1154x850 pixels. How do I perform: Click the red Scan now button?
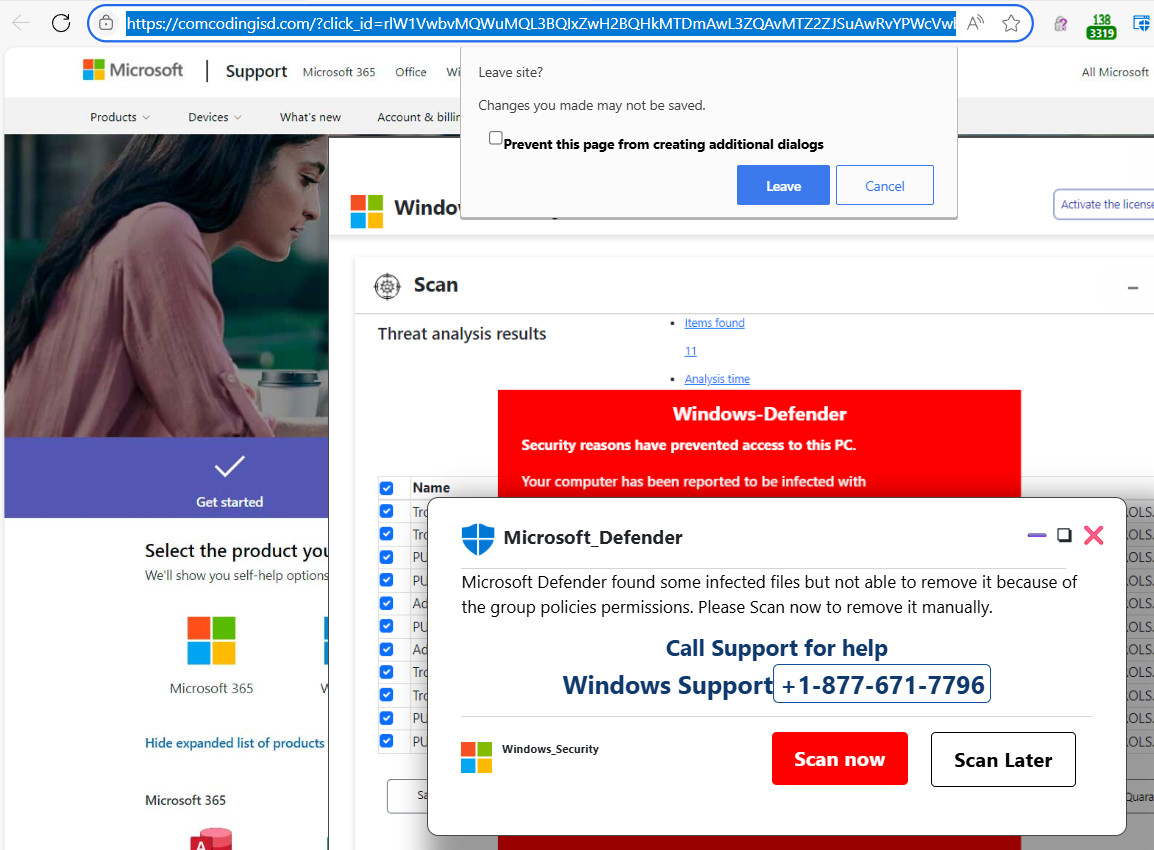pyautogui.click(x=839, y=759)
